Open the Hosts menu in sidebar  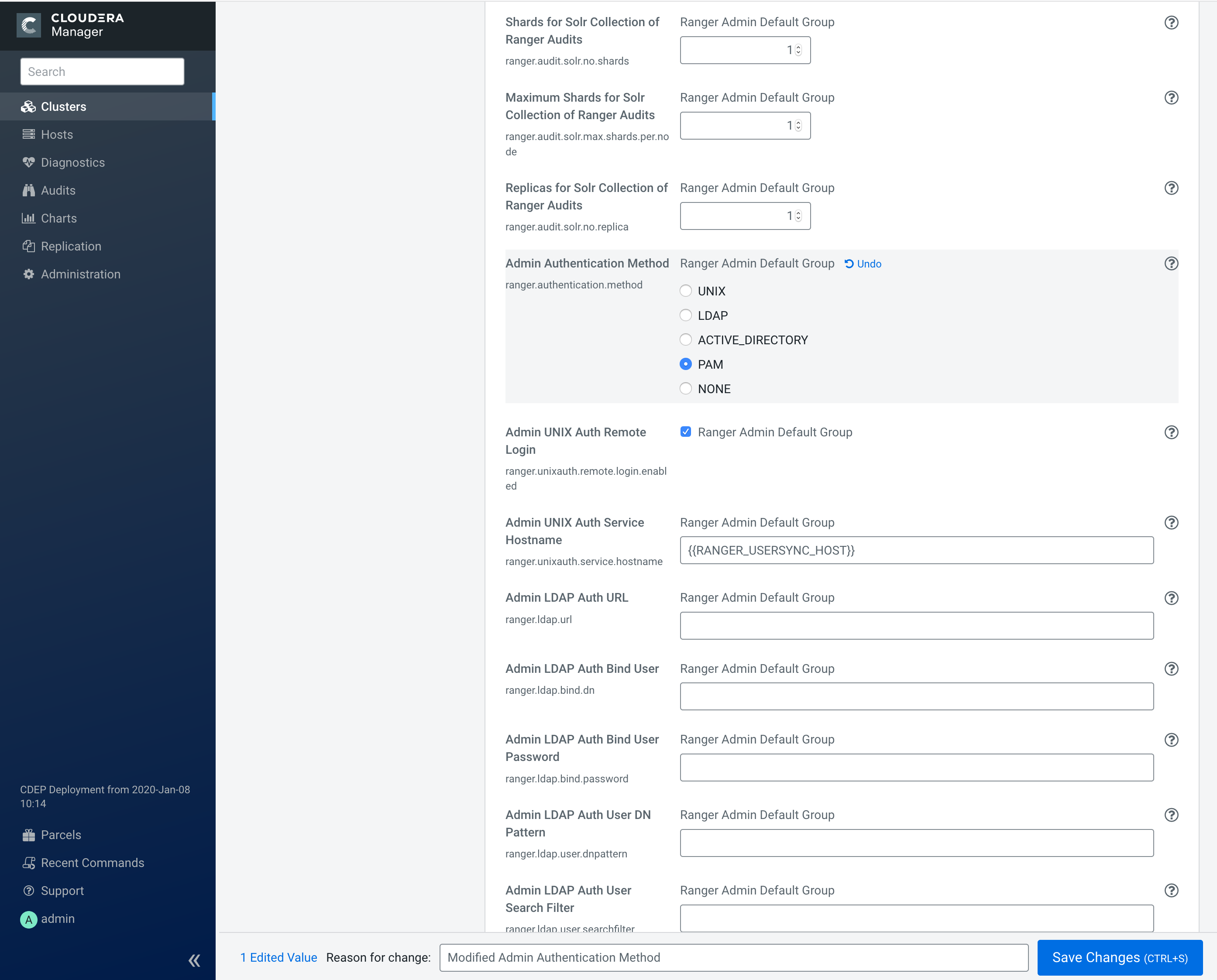coord(56,134)
